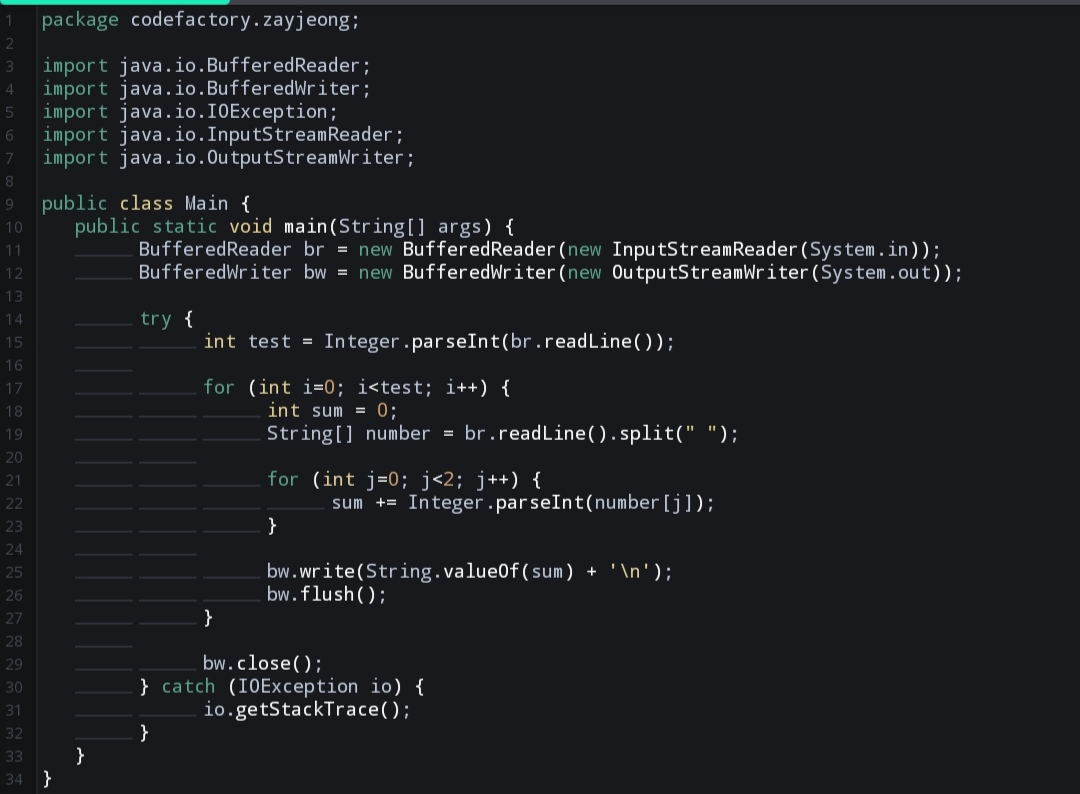Image resolution: width=1080 pixels, height=794 pixels.
Task: Click the '\n' character literal on line 25
Action: pos(629,572)
